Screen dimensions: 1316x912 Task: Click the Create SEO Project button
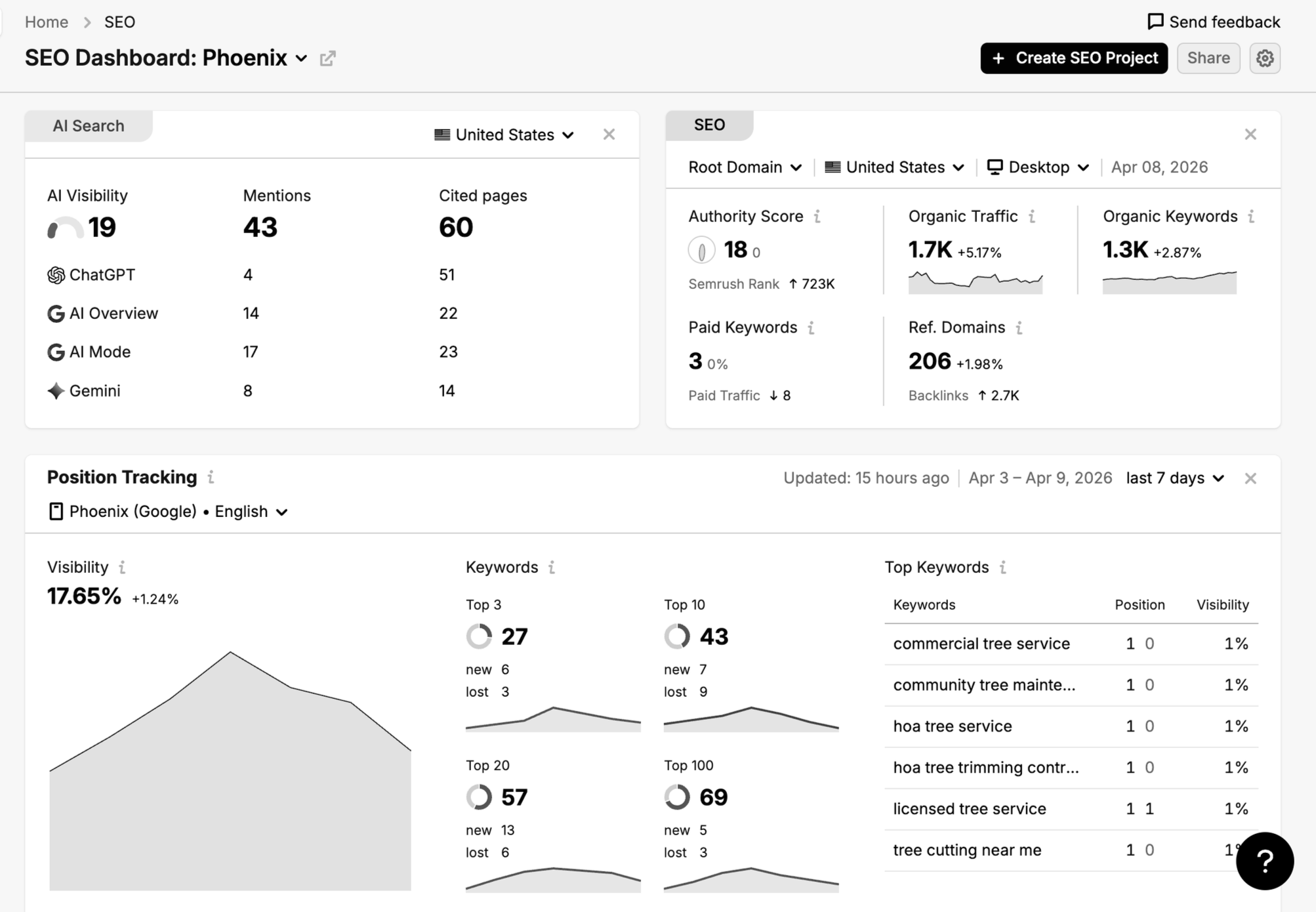click(x=1073, y=58)
